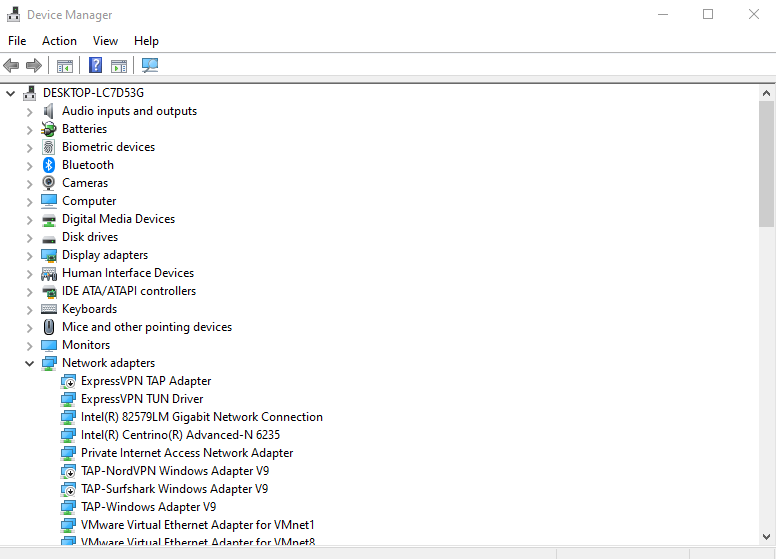Viewport: 776px width, 559px height.
Task: Collapse the DESKTOP-LC7D53G root node
Action: pyautogui.click(x=10, y=93)
